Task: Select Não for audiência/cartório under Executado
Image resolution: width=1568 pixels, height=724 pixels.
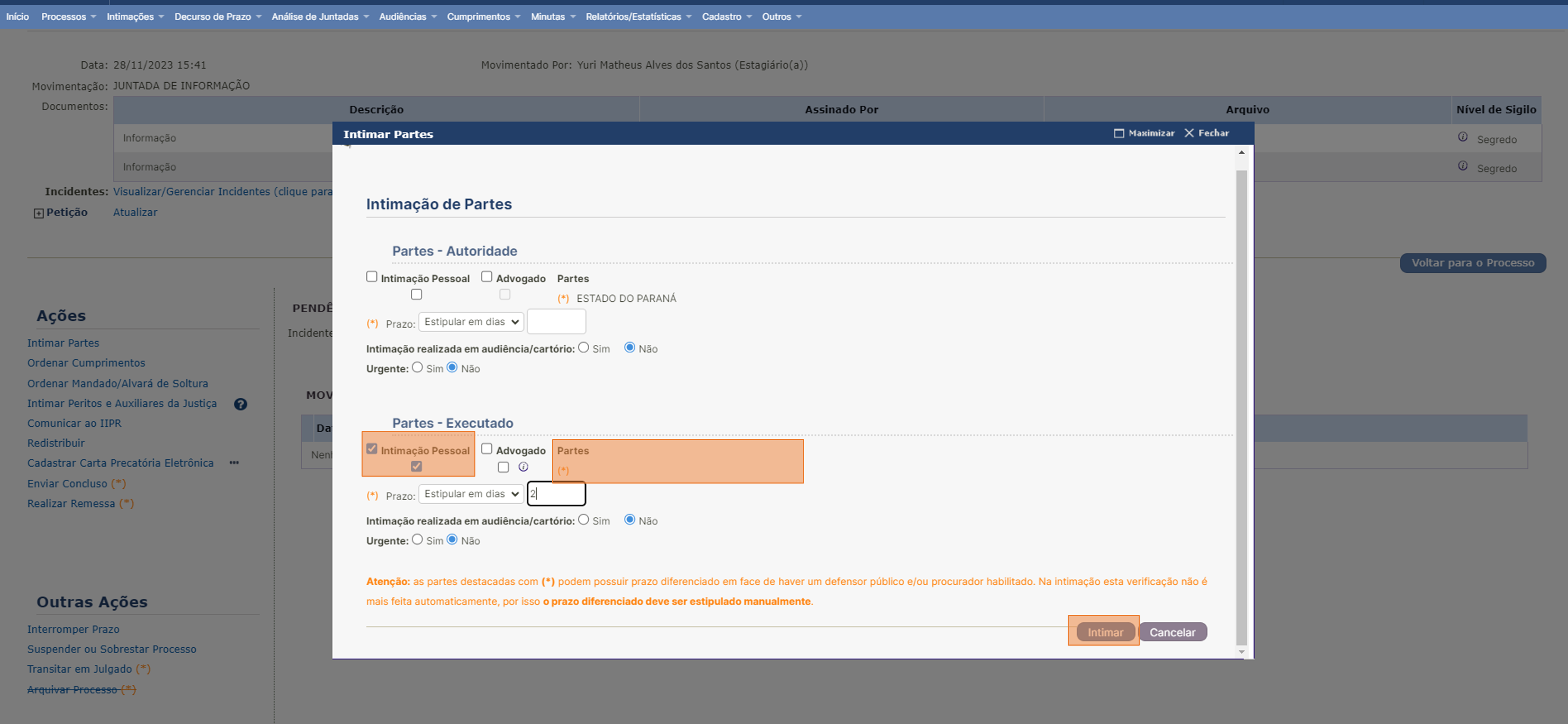Action: point(630,520)
